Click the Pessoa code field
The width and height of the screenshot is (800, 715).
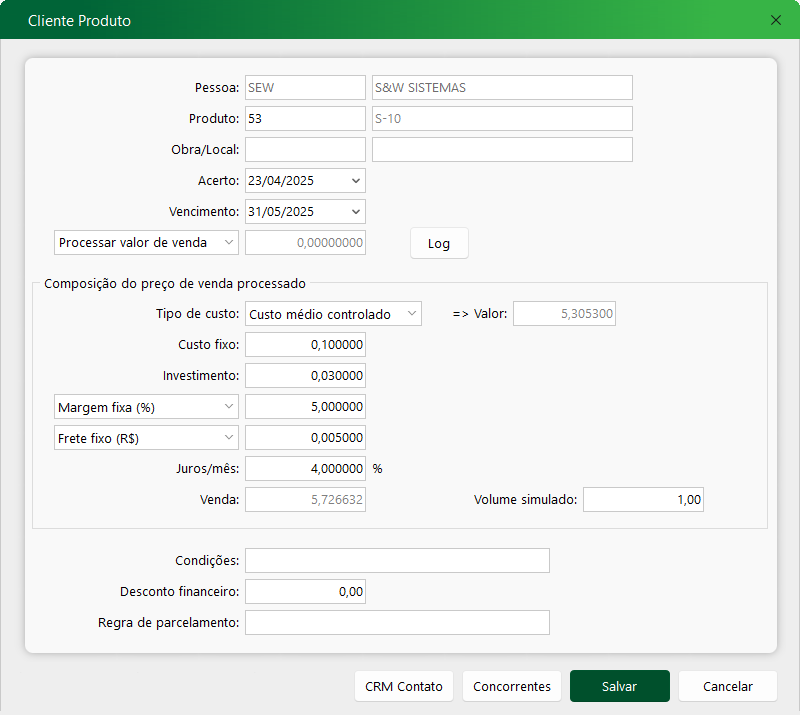[x=305, y=87]
